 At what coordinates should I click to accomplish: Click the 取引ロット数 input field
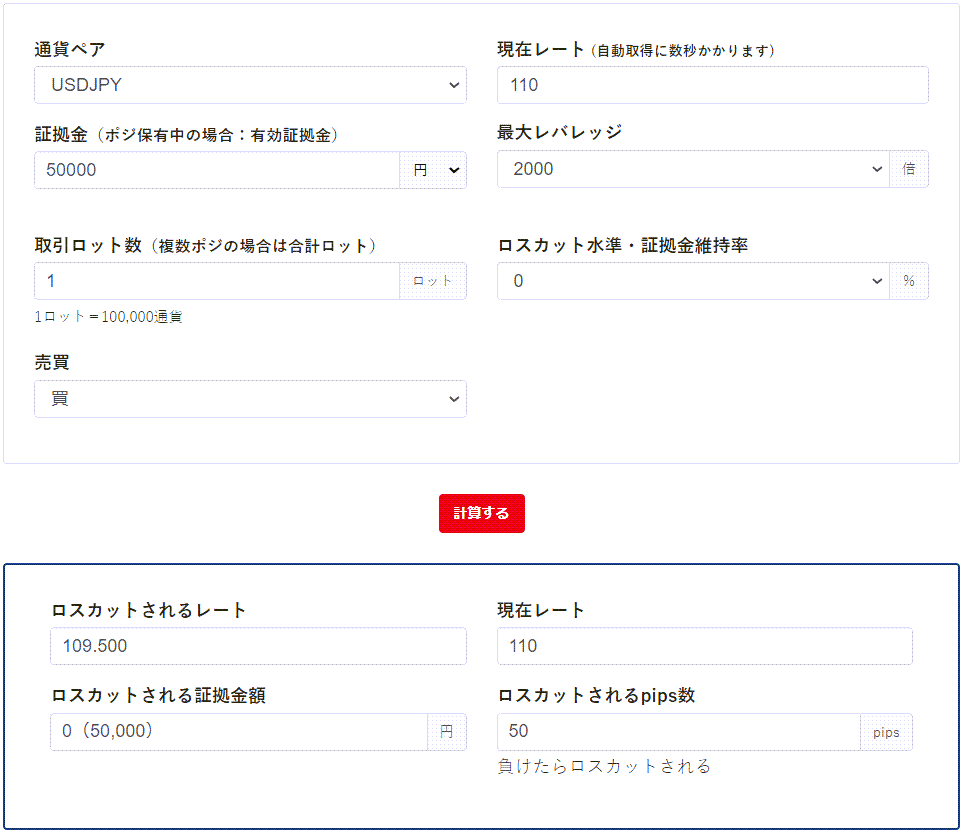tap(216, 281)
